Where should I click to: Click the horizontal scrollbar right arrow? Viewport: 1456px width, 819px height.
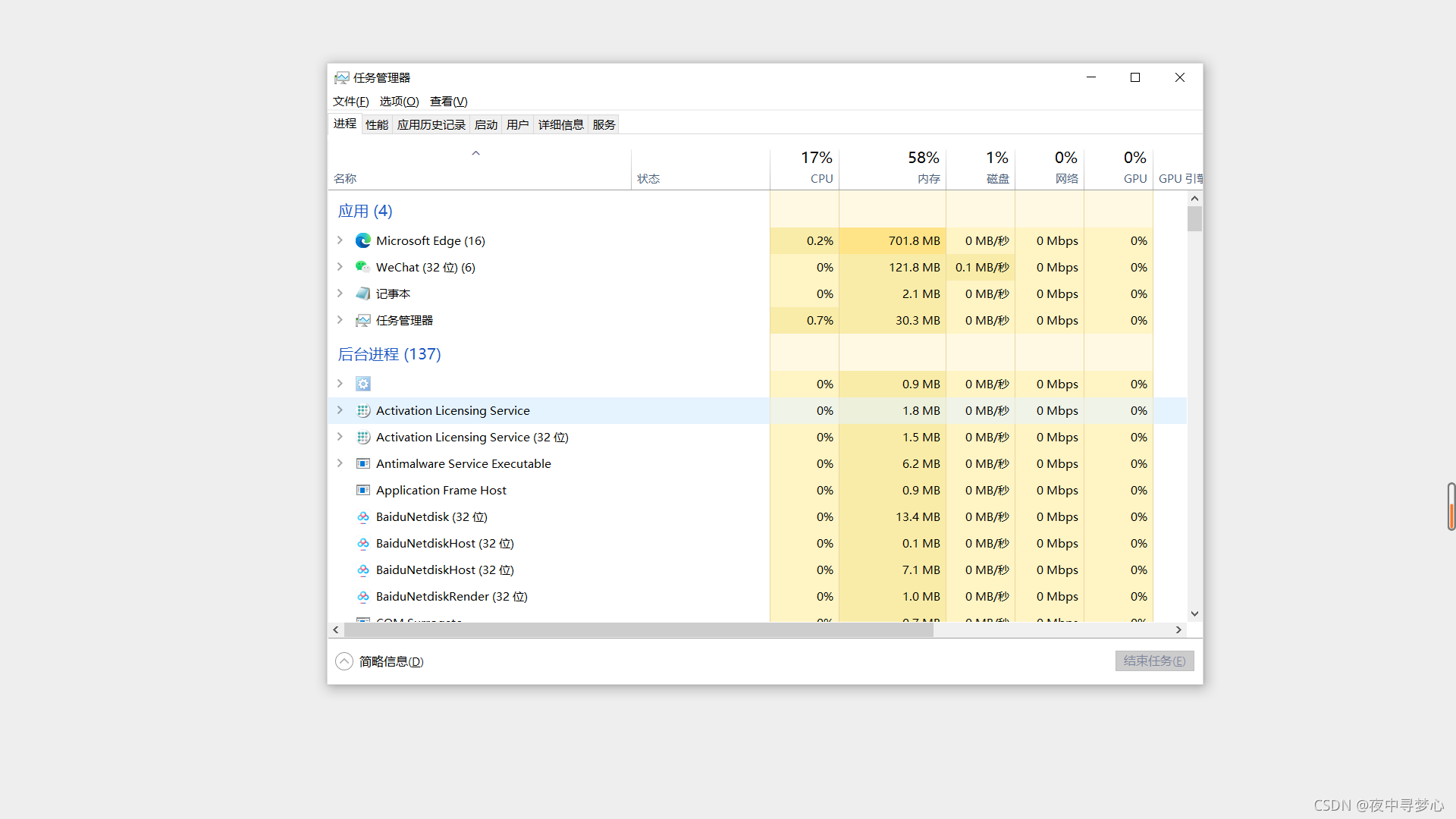tap(1178, 629)
